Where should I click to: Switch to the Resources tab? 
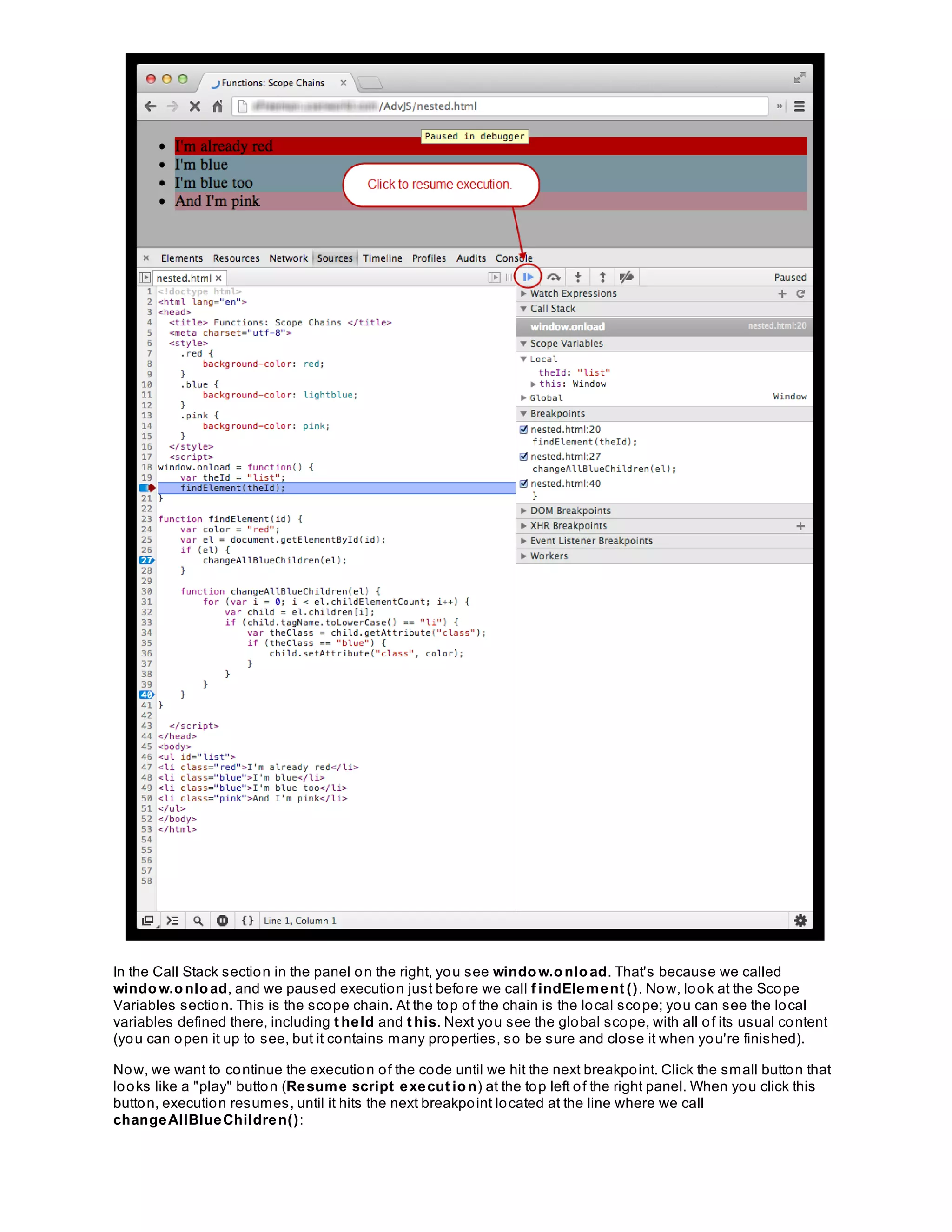(x=236, y=258)
